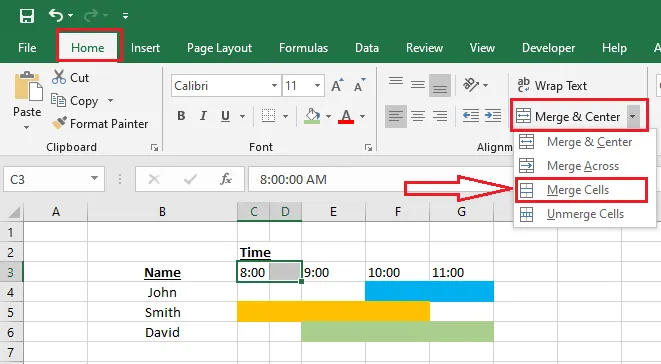Click the Insert Function fx icon
Image resolution: width=661 pixels, height=364 pixels.
coord(226,179)
